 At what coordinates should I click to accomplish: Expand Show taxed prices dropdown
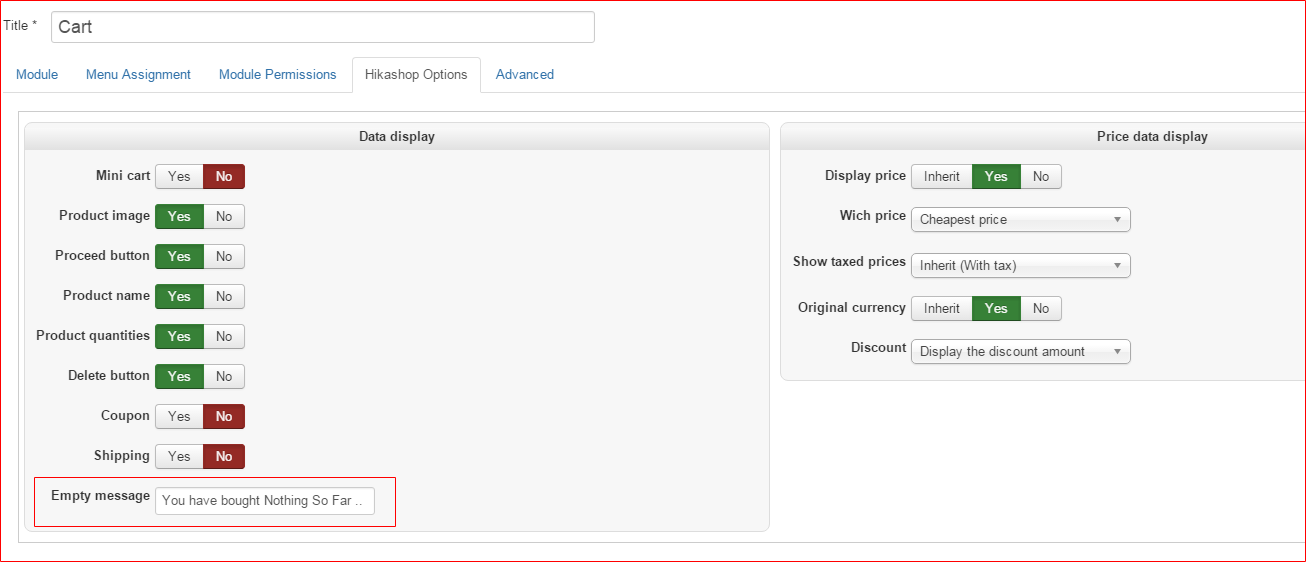pos(1020,266)
